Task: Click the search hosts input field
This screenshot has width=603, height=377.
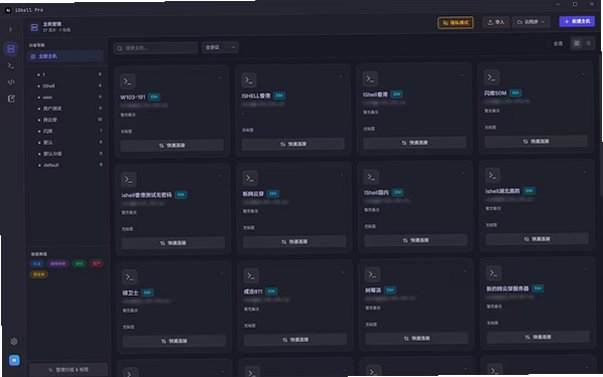Action: [156, 48]
